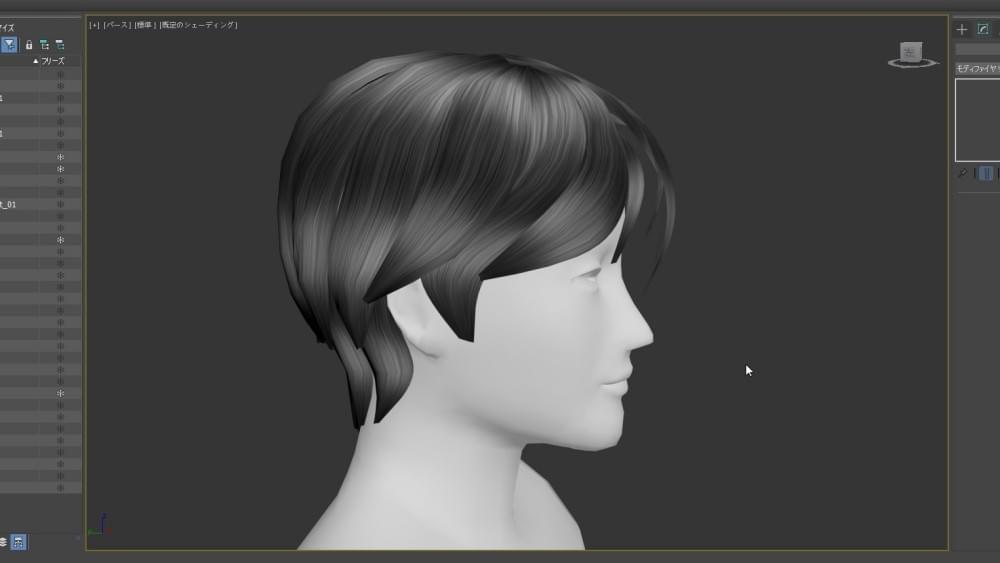The image size is (1000, 563).
Task: Sort the list by the フリーズ column header
Action: (x=53, y=61)
